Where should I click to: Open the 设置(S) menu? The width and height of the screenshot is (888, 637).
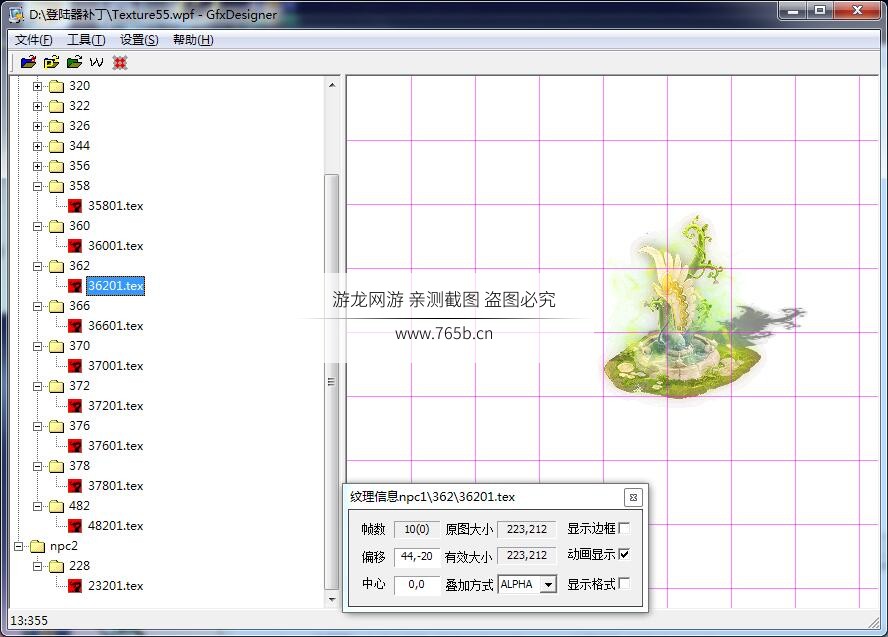click(x=139, y=40)
